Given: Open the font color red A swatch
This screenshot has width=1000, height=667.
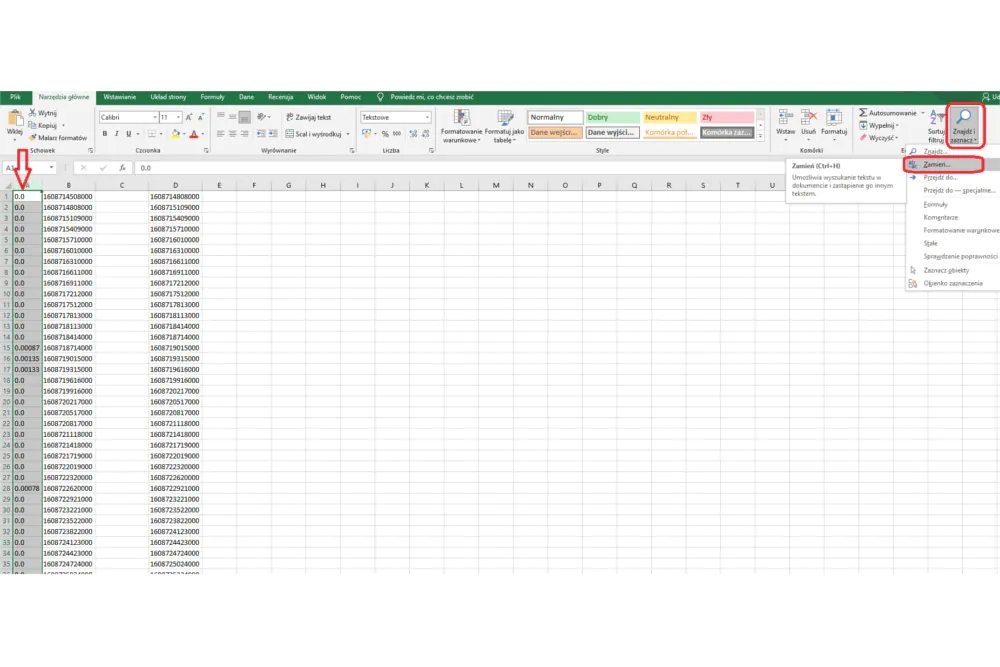Looking at the screenshot, I should coord(194,134).
